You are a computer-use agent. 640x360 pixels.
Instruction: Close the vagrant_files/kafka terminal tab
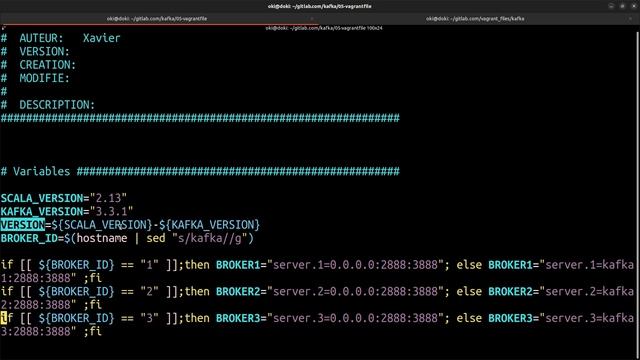(x=630, y=19)
